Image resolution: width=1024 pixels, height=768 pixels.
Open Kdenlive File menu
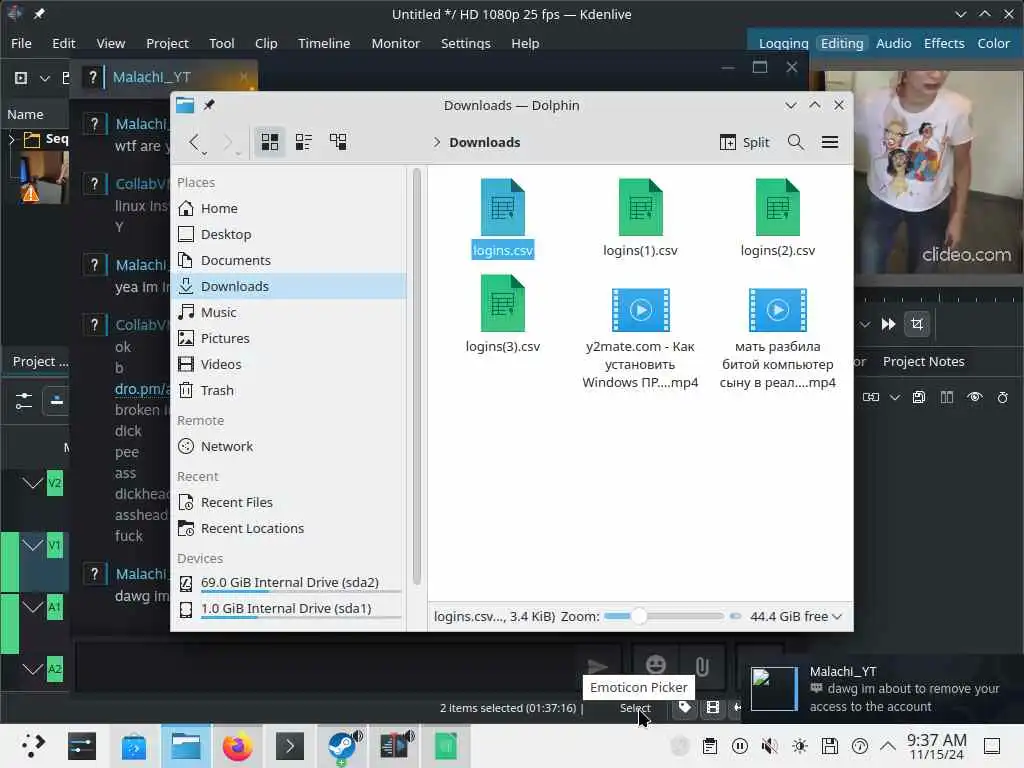[x=21, y=43]
